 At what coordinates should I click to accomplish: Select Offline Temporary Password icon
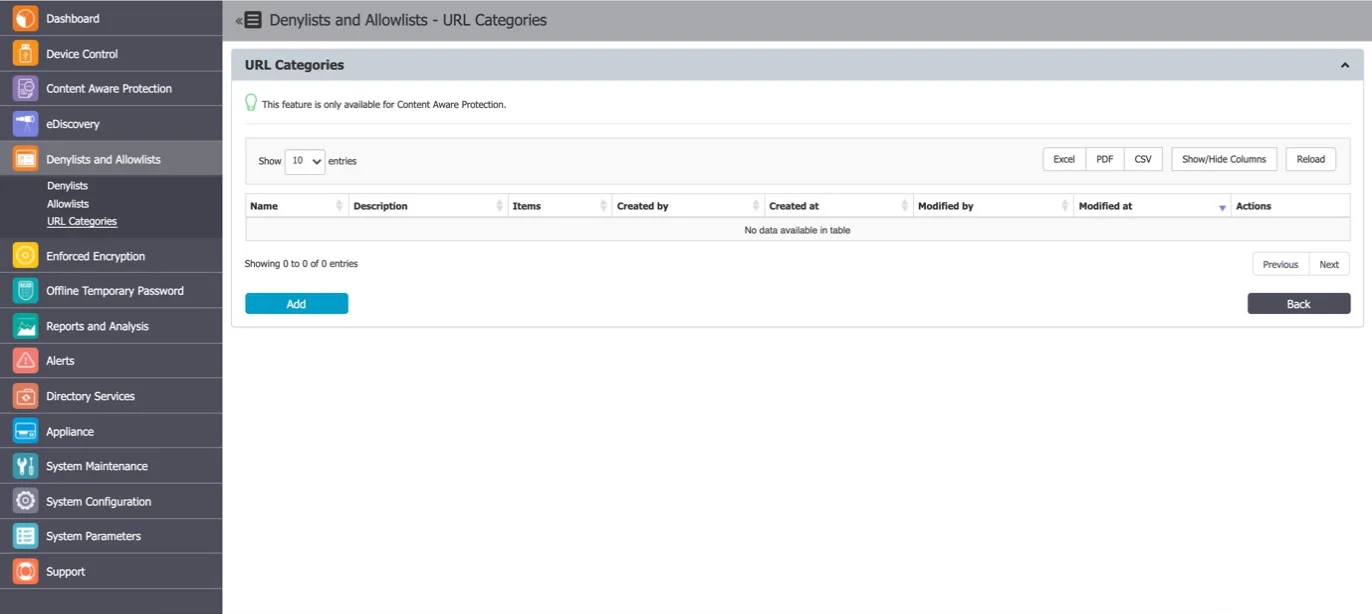point(26,291)
